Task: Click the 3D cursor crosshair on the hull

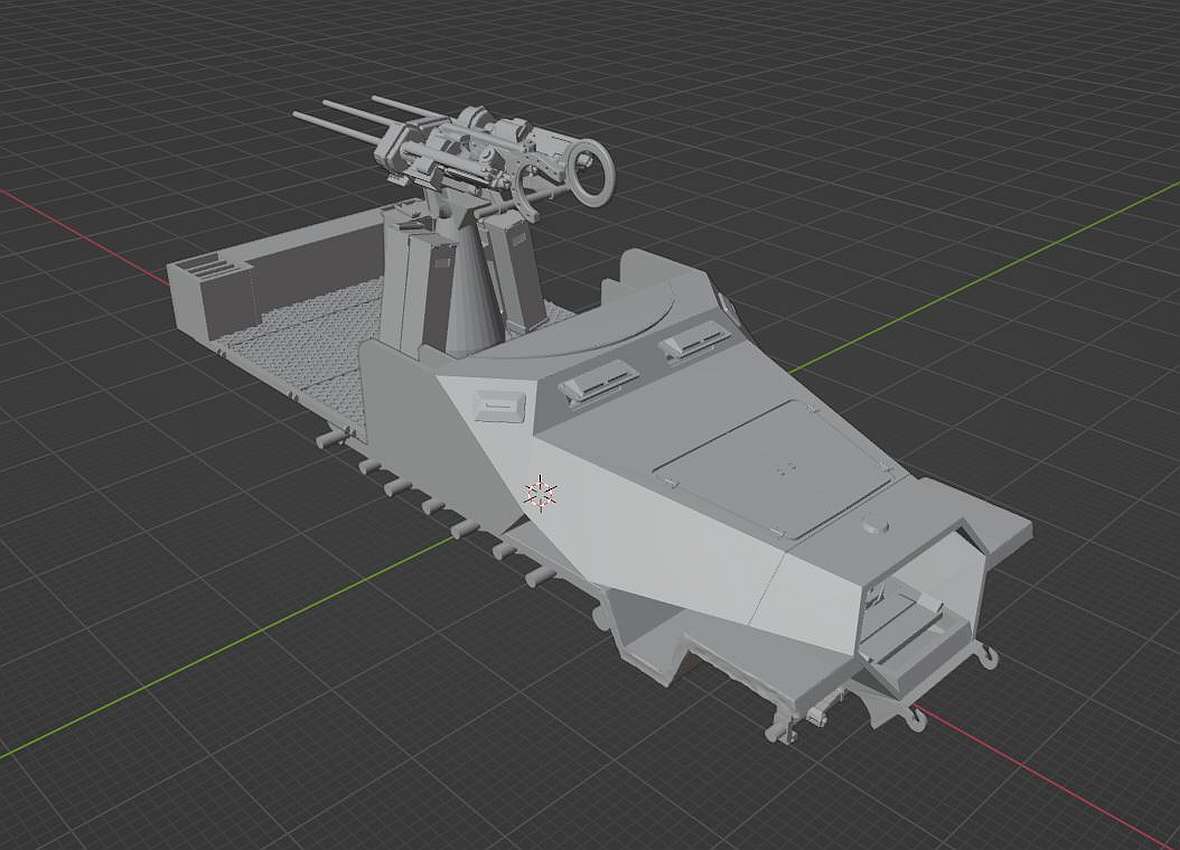Action: 541,492
